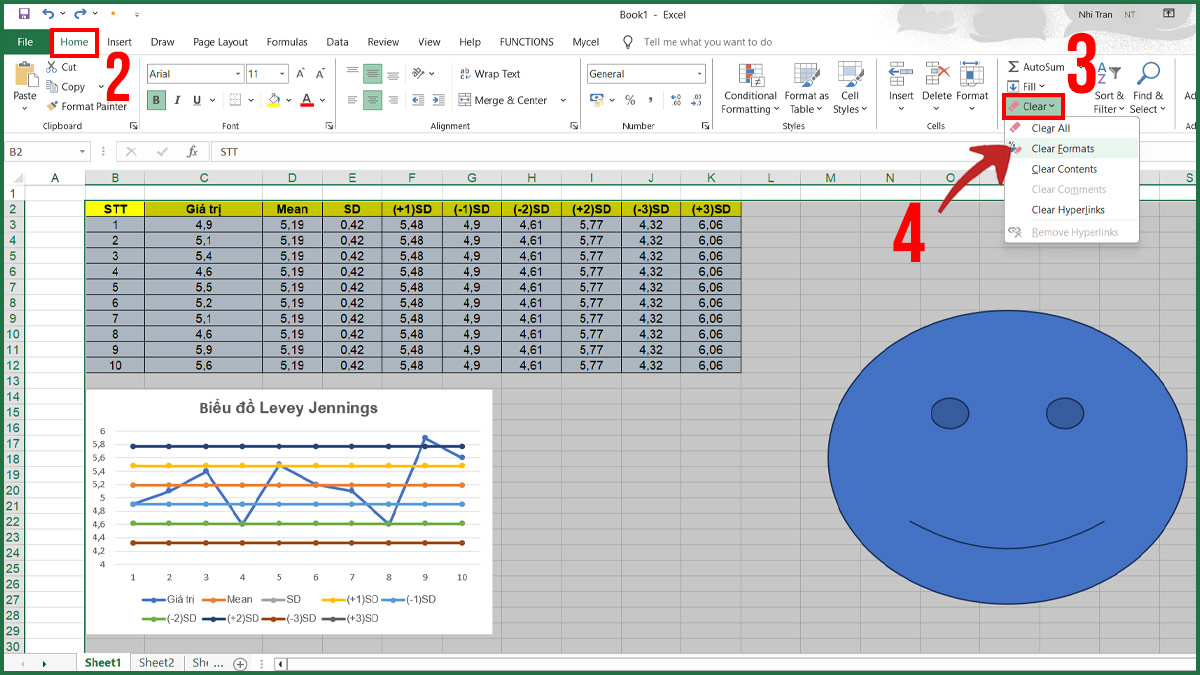Click the Percent Style icon
Viewport: 1200px width, 675px height.
point(629,100)
